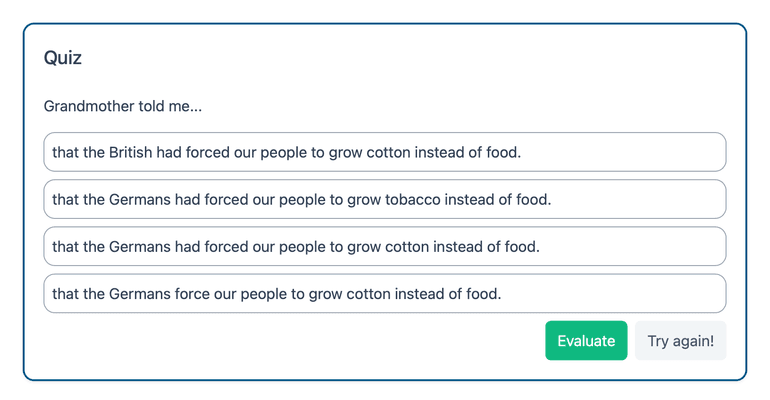Select 'Germans force' present-tense cotton answer
This screenshot has width=770, height=400.
click(x=385, y=293)
